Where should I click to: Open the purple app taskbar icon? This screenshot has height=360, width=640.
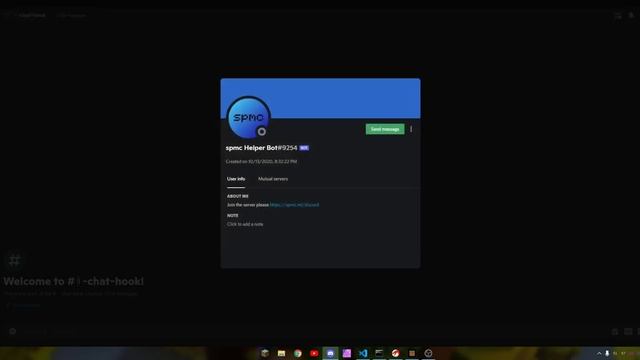(x=347, y=353)
